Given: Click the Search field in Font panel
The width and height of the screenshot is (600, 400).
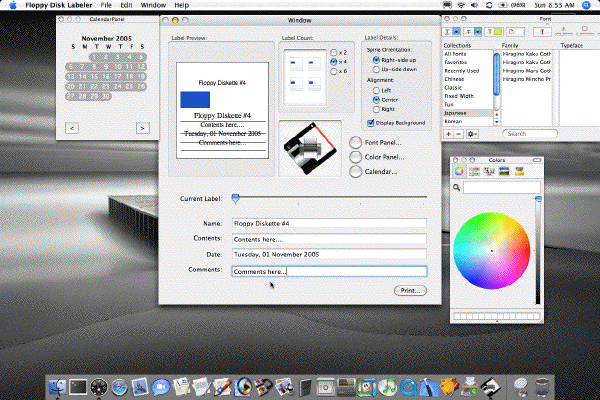Looking at the screenshot, I should (530, 134).
